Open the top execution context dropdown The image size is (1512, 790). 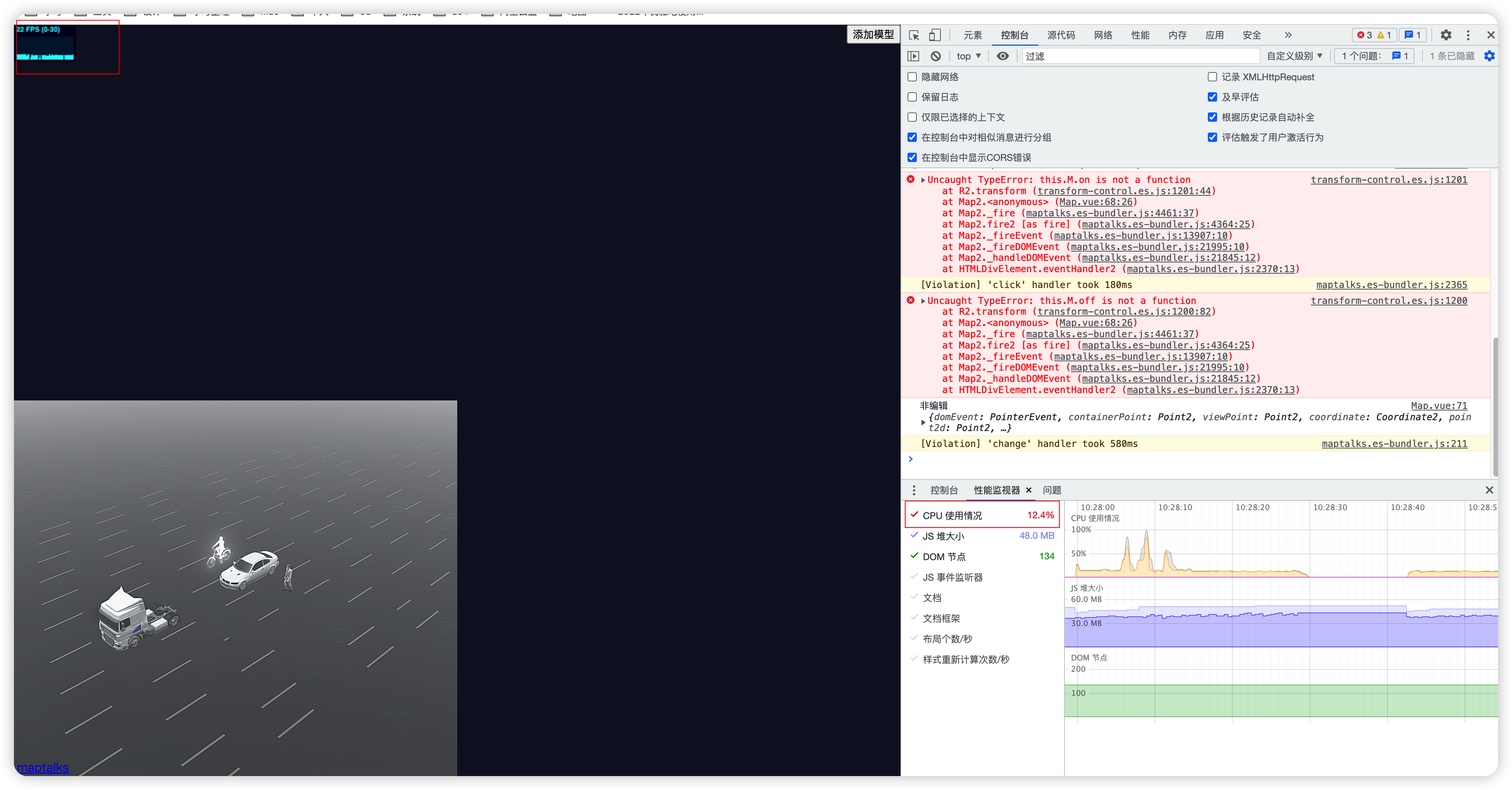tap(968, 56)
